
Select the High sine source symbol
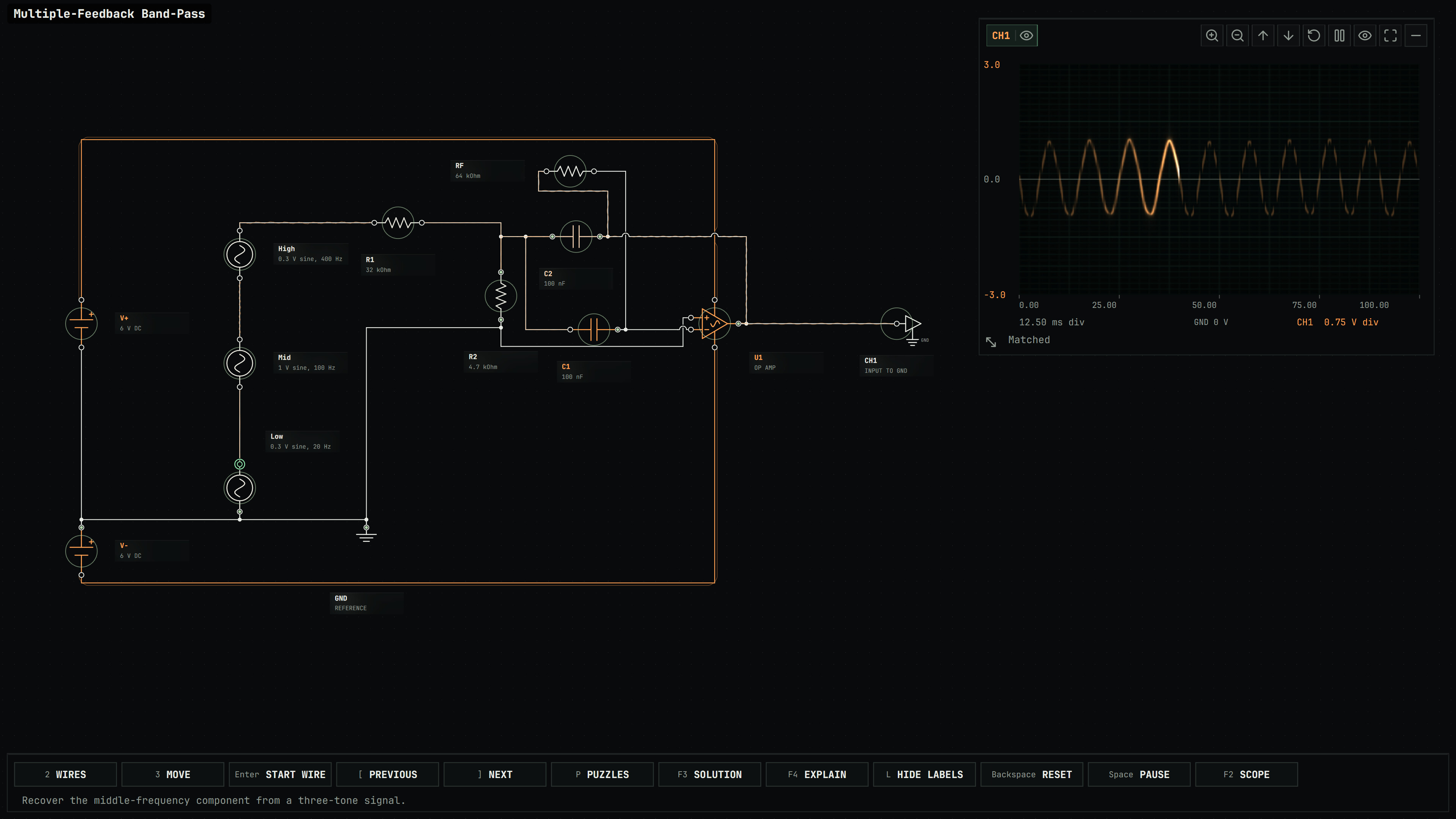coord(240,254)
